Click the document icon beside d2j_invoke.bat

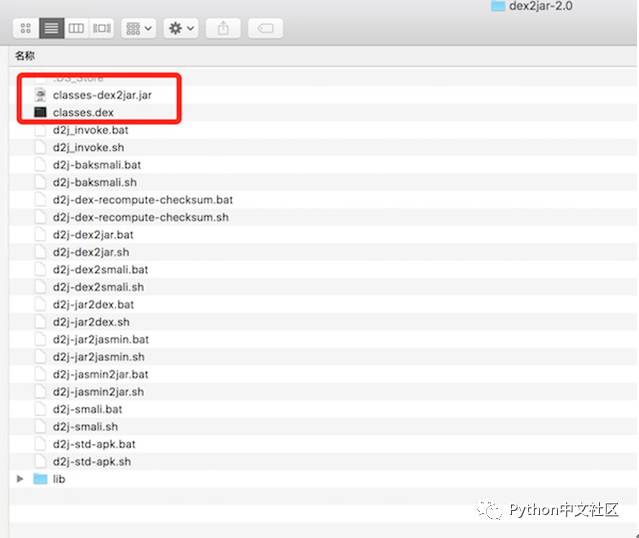click(x=40, y=130)
